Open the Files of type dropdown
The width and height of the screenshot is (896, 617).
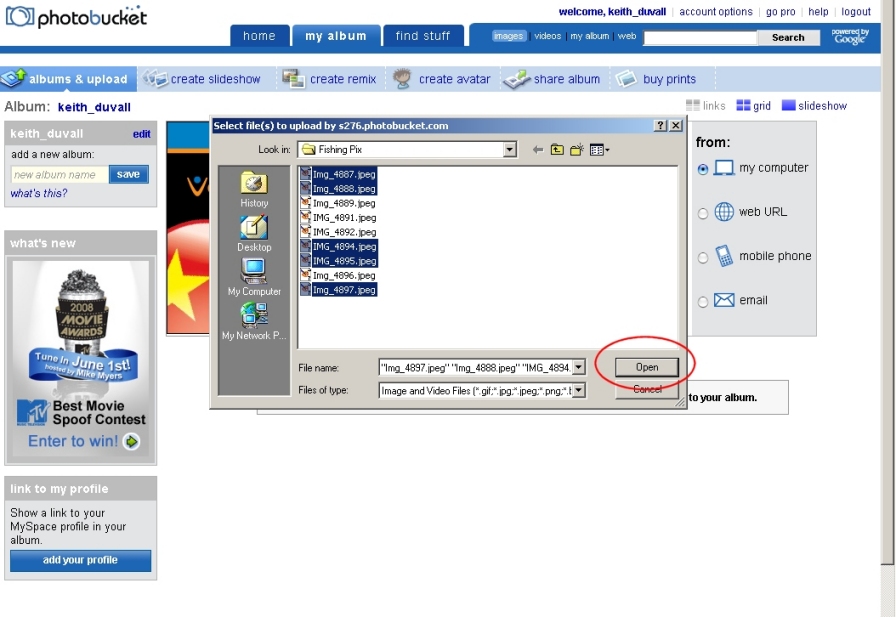(x=578, y=391)
